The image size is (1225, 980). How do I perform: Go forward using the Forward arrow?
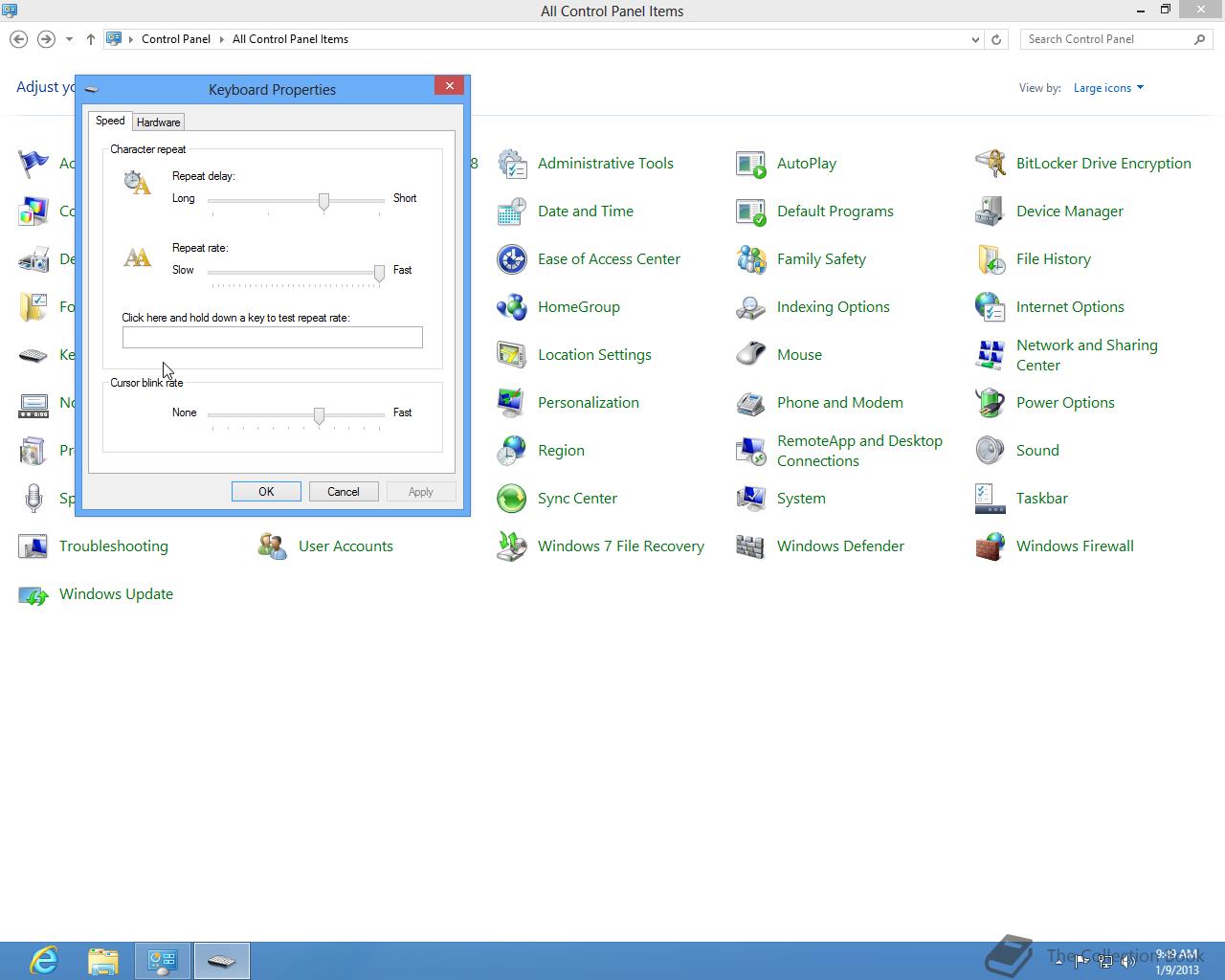(46, 39)
